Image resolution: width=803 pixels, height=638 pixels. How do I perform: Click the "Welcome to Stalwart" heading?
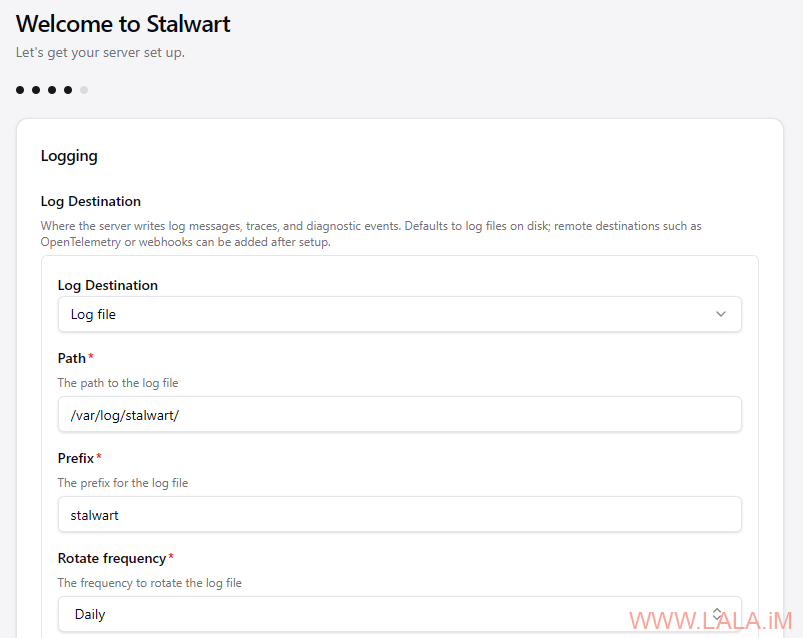123,24
